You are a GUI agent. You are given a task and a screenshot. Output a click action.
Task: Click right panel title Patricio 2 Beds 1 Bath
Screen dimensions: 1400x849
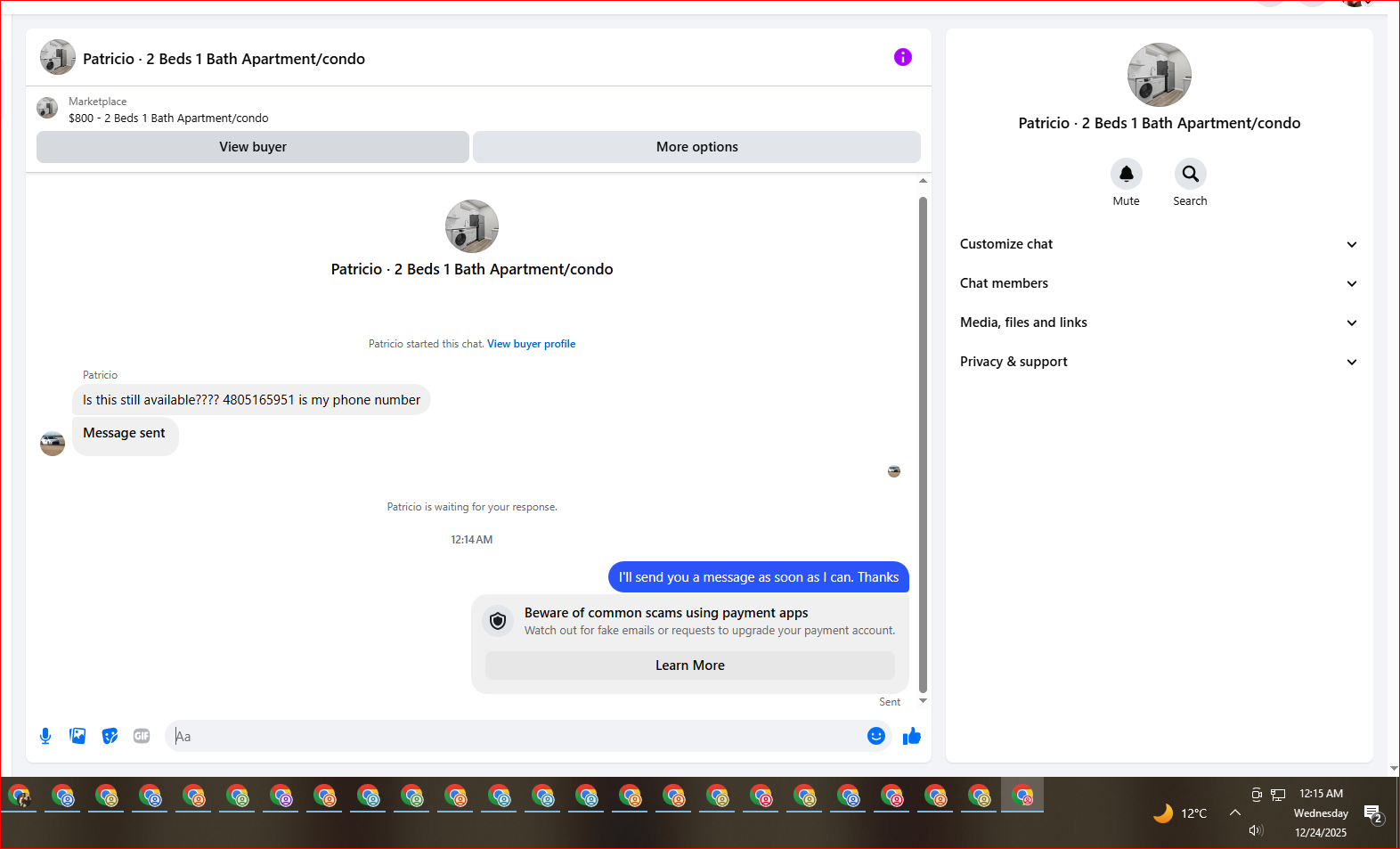point(1159,123)
